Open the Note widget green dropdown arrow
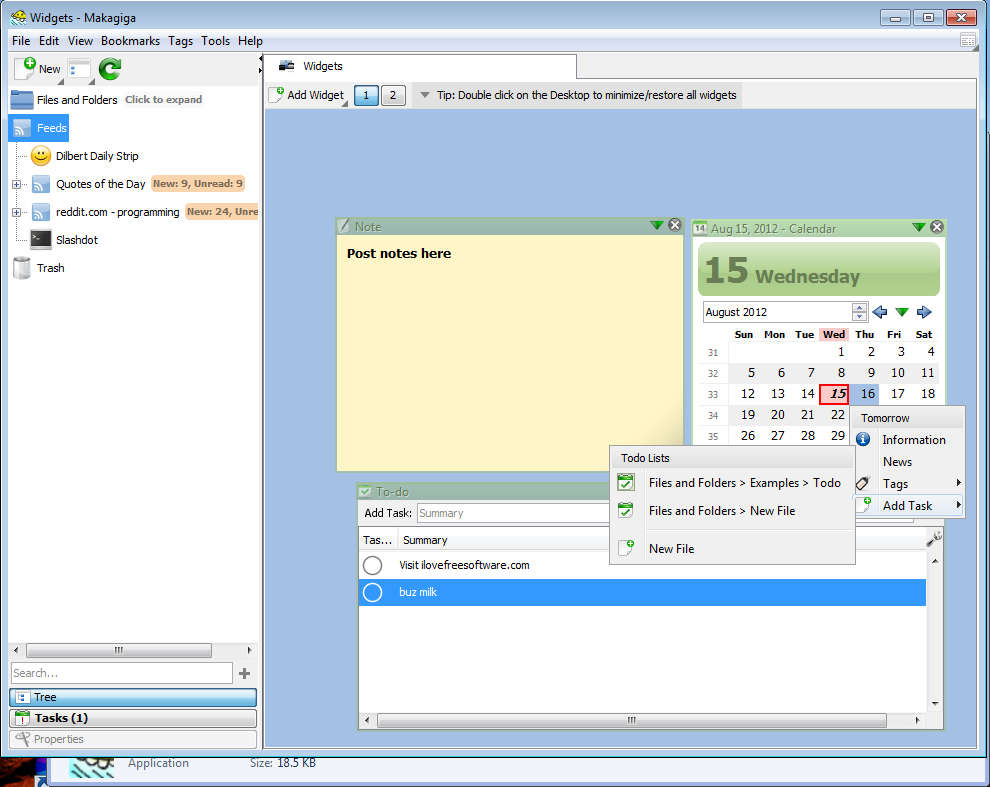This screenshot has height=787, width=990. 657,225
